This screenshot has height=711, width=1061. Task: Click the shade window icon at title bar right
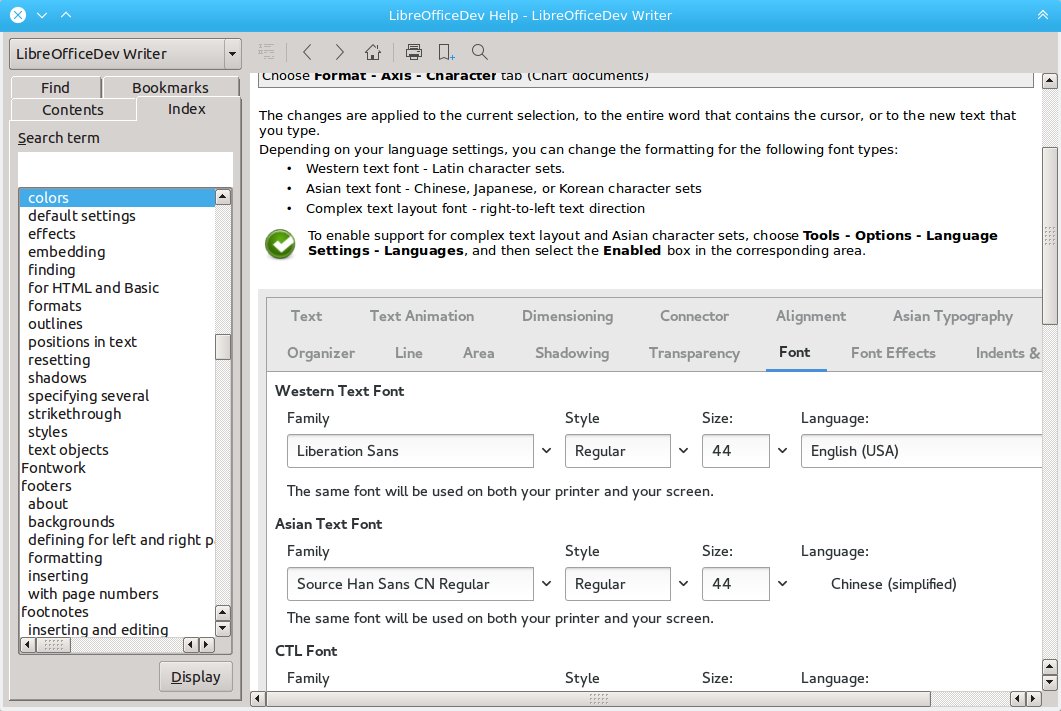tap(1043, 15)
